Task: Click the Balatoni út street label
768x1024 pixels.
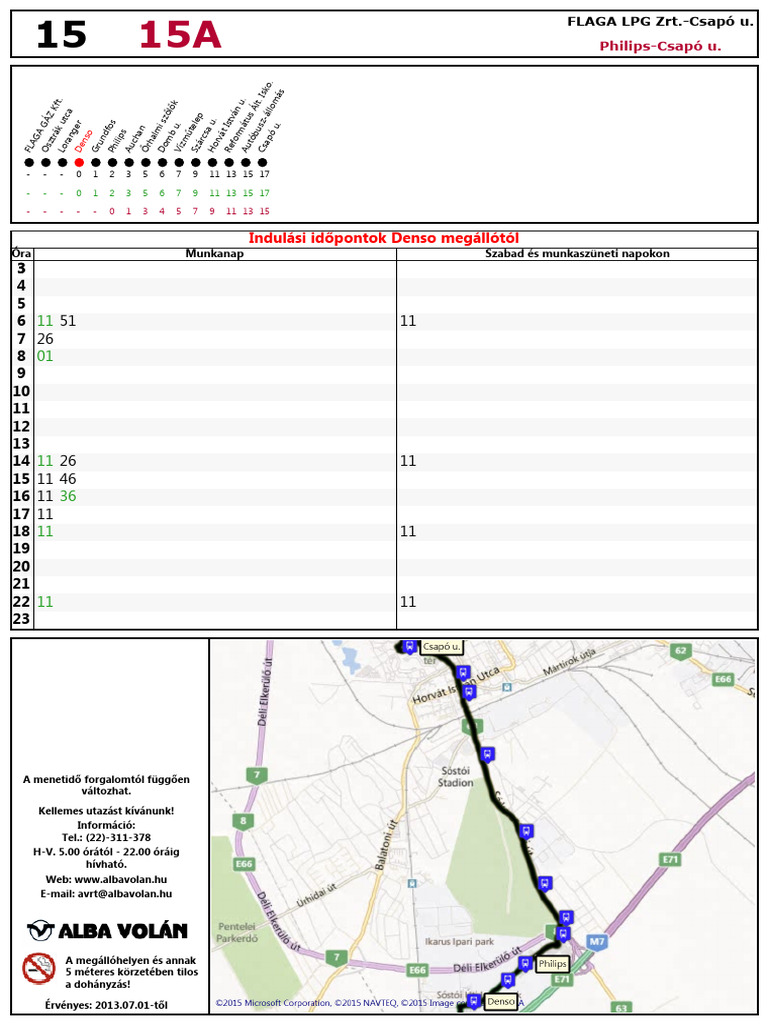Action: click(x=385, y=844)
